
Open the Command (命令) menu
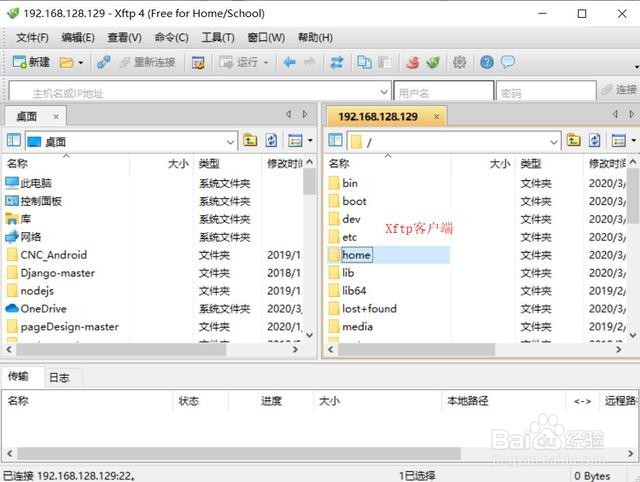pyautogui.click(x=171, y=38)
